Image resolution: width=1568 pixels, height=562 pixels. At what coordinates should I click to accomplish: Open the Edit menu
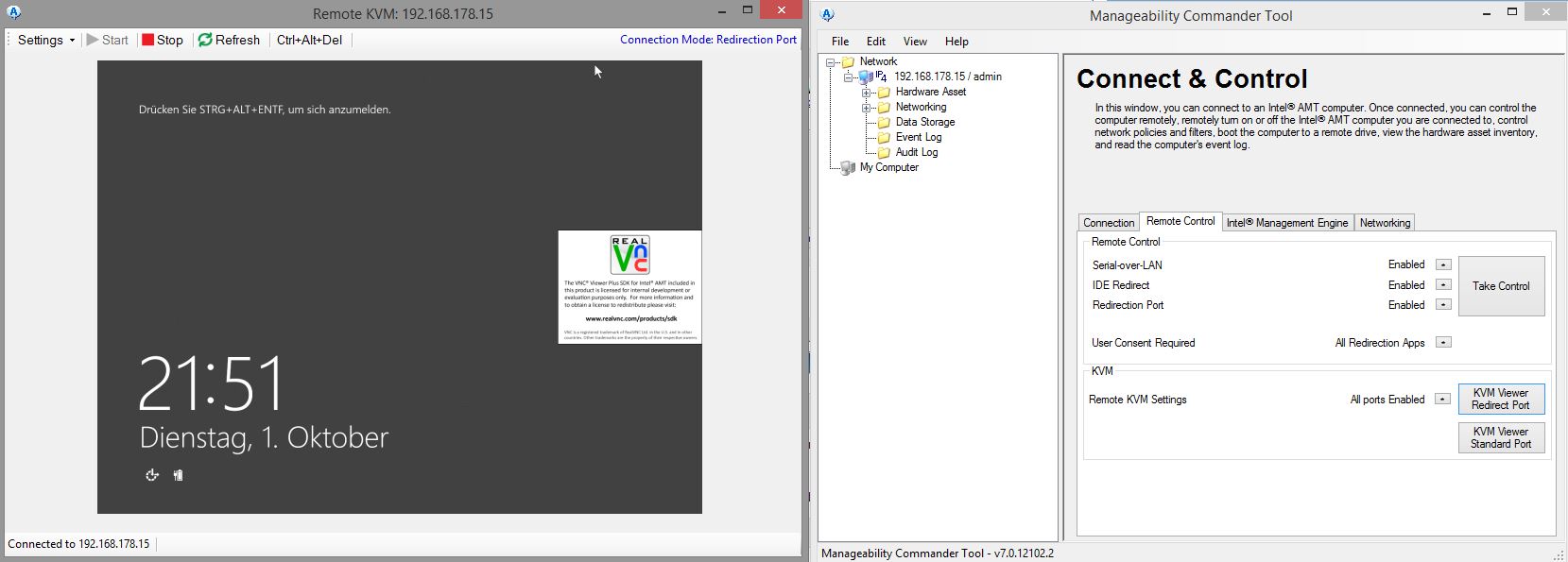point(876,42)
